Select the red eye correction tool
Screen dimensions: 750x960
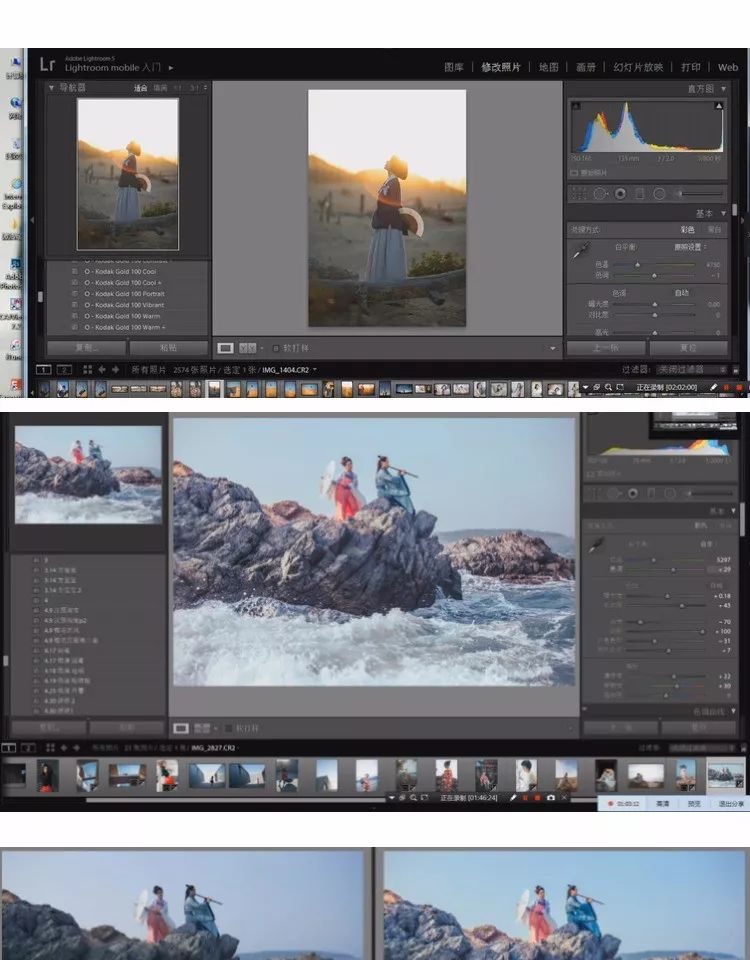tap(620, 193)
